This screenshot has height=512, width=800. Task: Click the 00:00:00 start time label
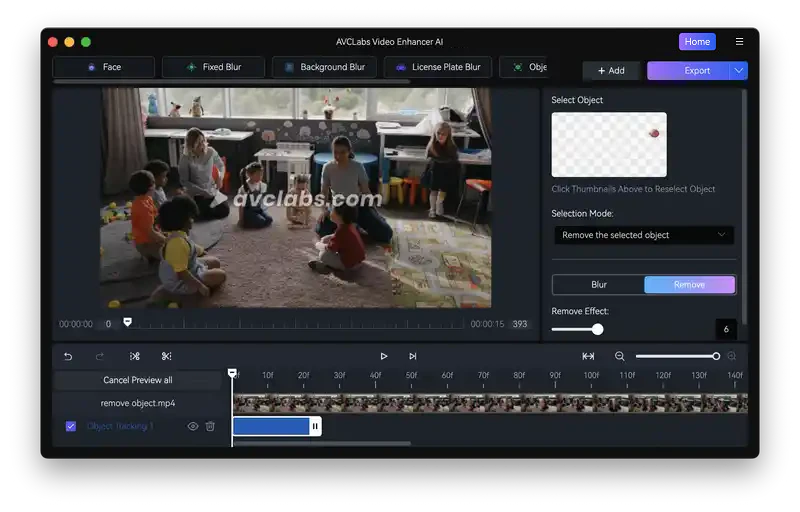point(76,324)
